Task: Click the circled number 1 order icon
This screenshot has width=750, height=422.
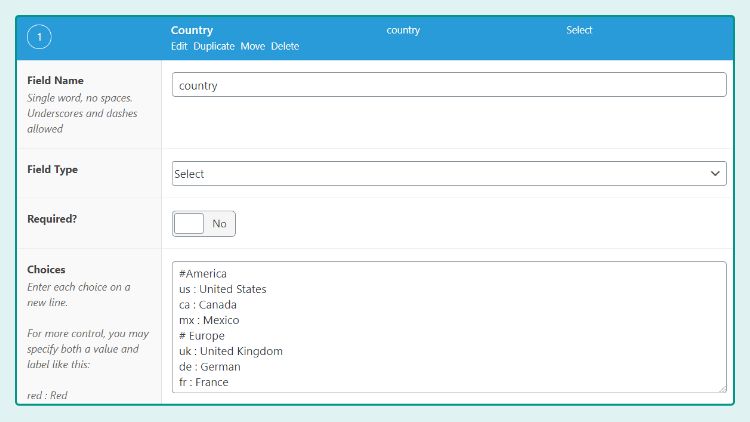Action: click(39, 38)
